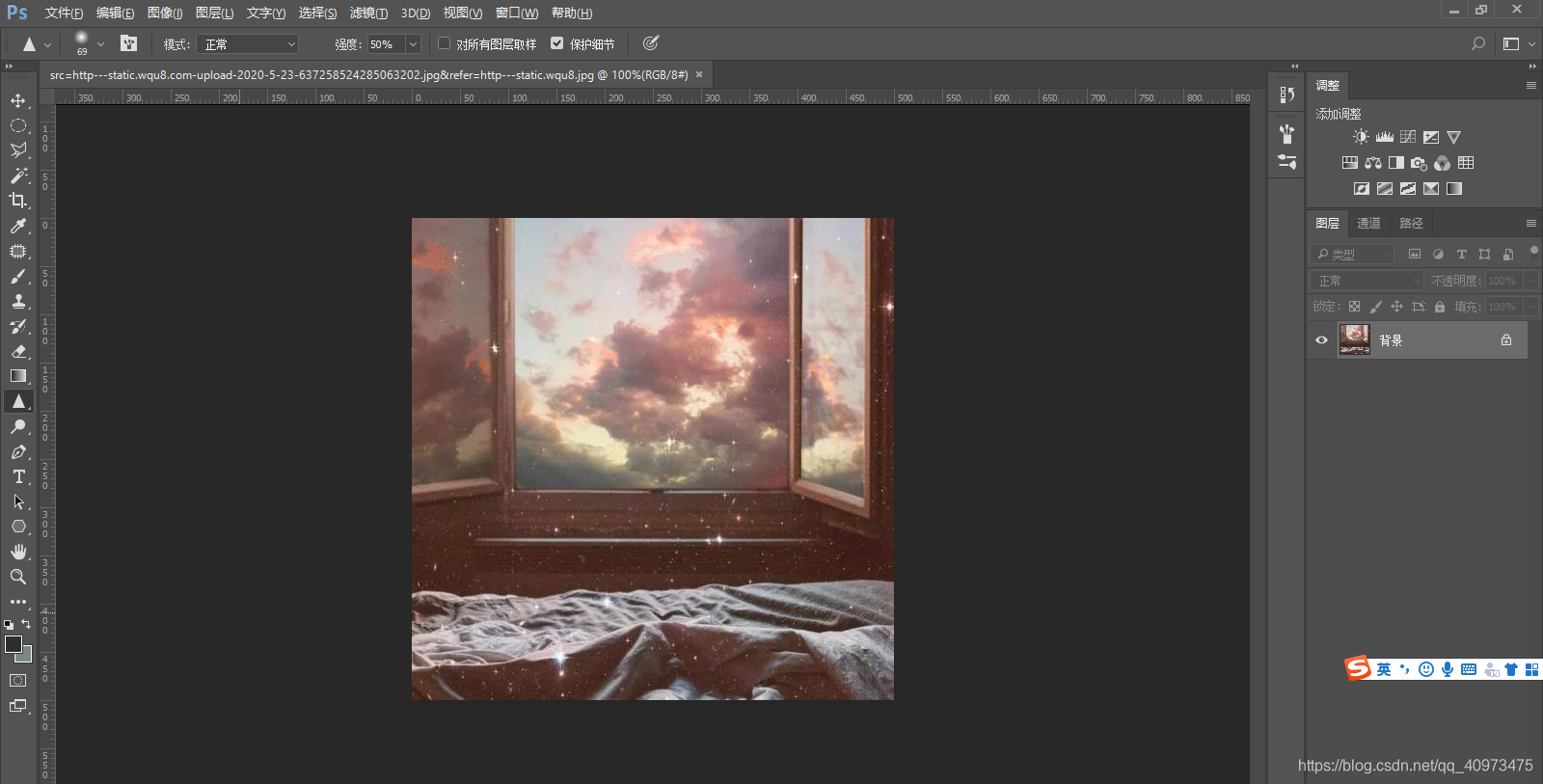The height and width of the screenshot is (784, 1543).
Task: Select the Magic Wand tool
Action: coord(18,176)
